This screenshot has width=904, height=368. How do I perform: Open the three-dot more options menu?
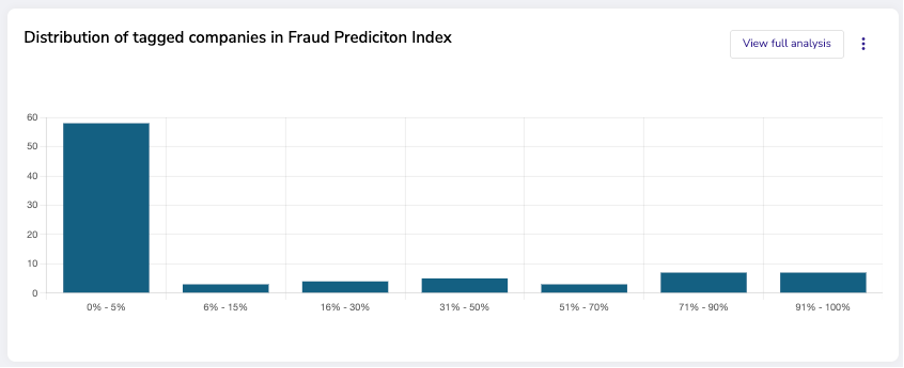pos(863,44)
